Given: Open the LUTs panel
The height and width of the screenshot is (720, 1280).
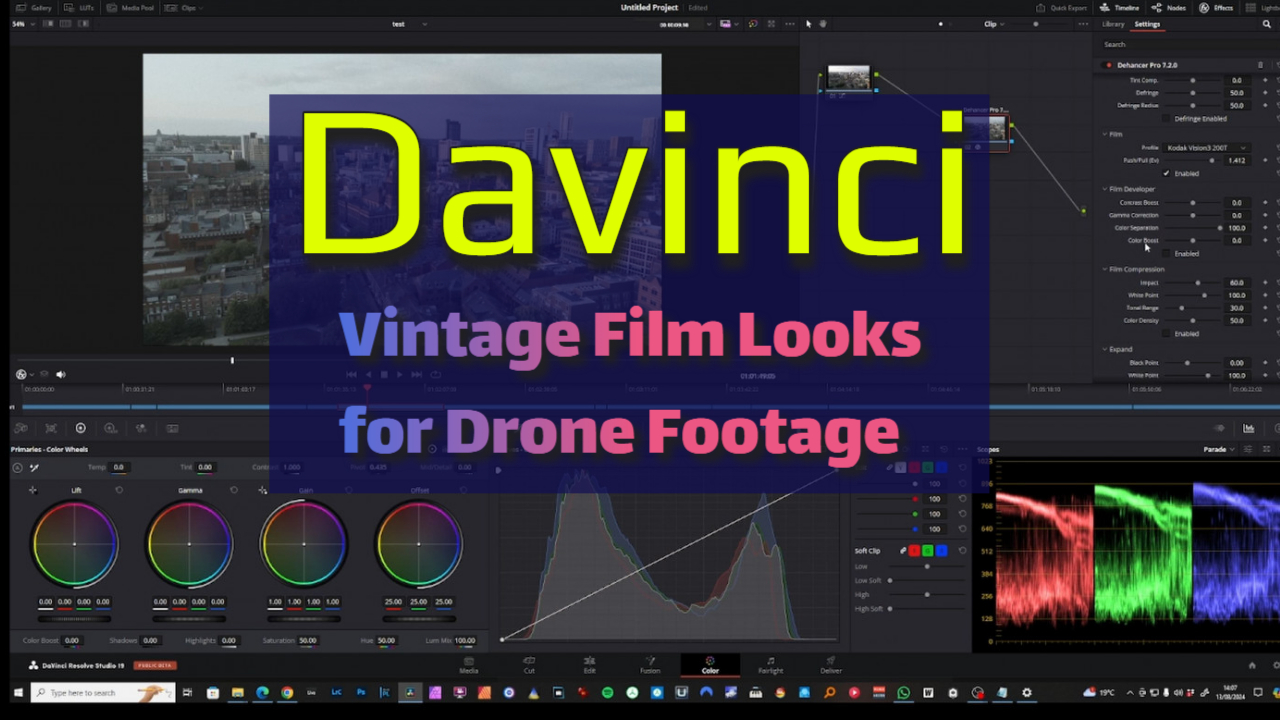Looking at the screenshot, I should [77, 7].
